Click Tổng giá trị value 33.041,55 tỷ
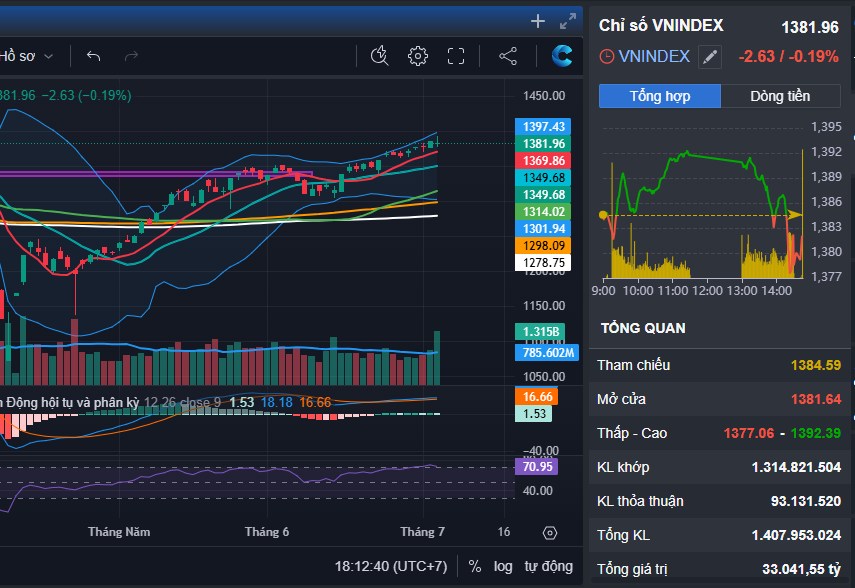 pyautogui.click(x=801, y=569)
